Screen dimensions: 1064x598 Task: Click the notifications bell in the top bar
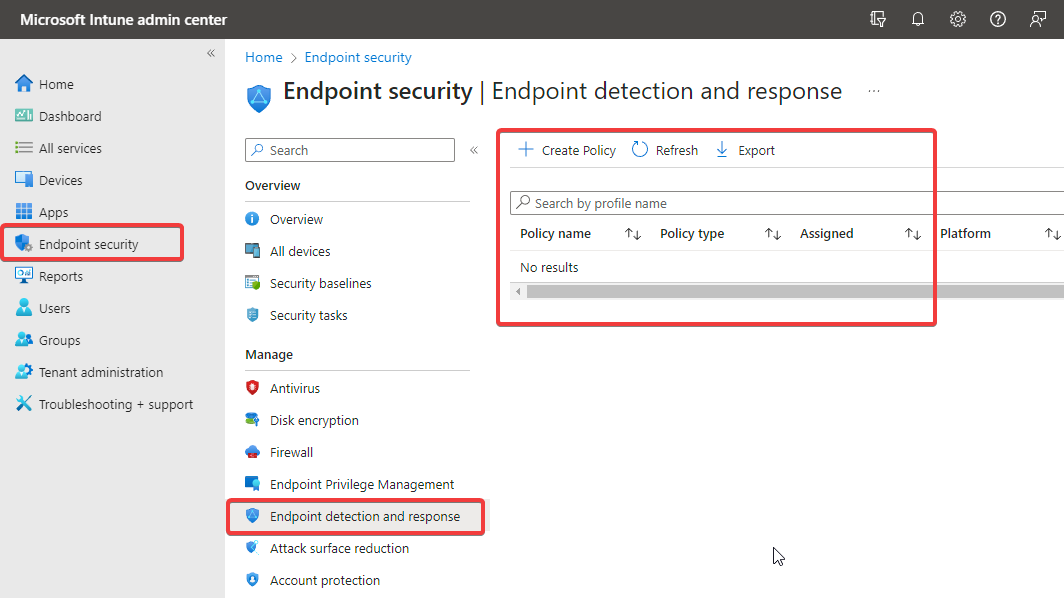click(917, 19)
